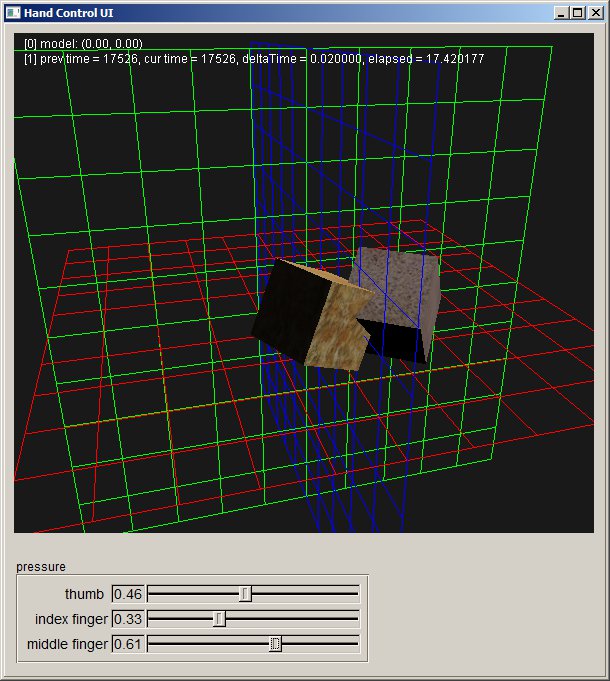610x681 pixels.
Task: Click the Hand Control UI title bar icon
Action: click(x=13, y=13)
